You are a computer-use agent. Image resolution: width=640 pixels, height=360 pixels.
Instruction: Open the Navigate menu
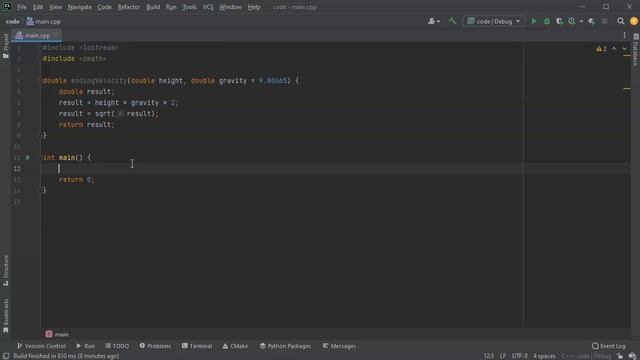pos(80,7)
